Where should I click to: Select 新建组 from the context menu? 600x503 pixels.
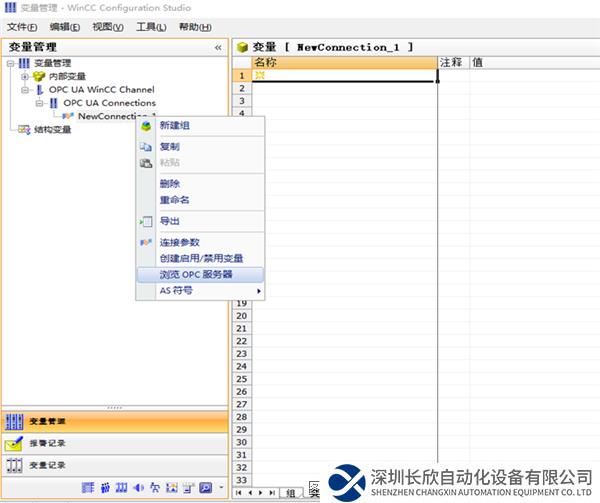coord(175,126)
